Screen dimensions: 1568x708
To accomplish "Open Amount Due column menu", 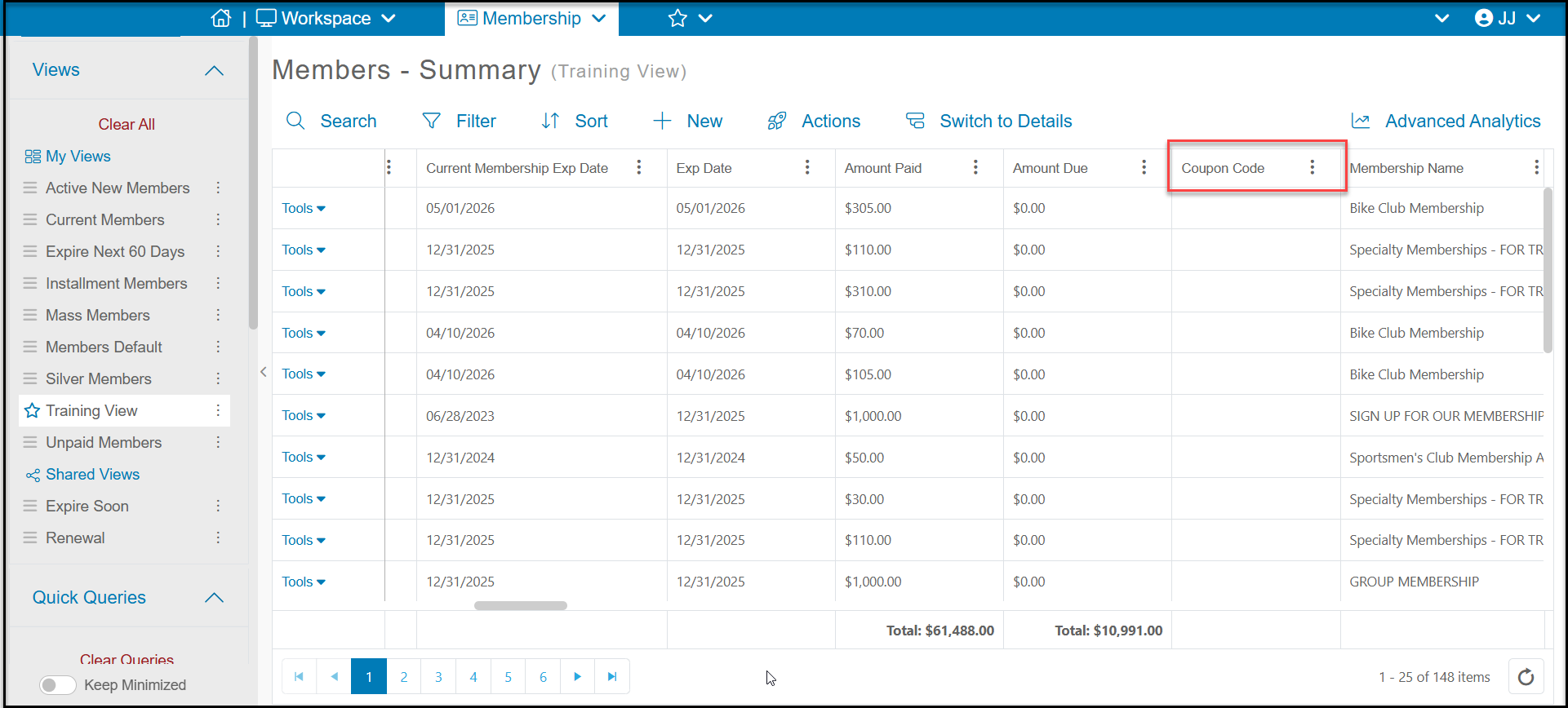I will pos(1144,167).
